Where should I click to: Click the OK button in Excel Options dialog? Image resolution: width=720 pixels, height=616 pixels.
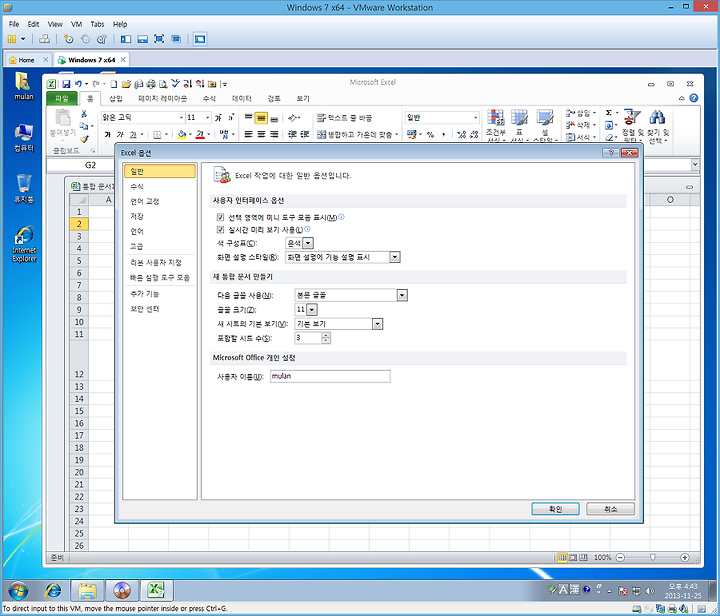(x=555, y=509)
